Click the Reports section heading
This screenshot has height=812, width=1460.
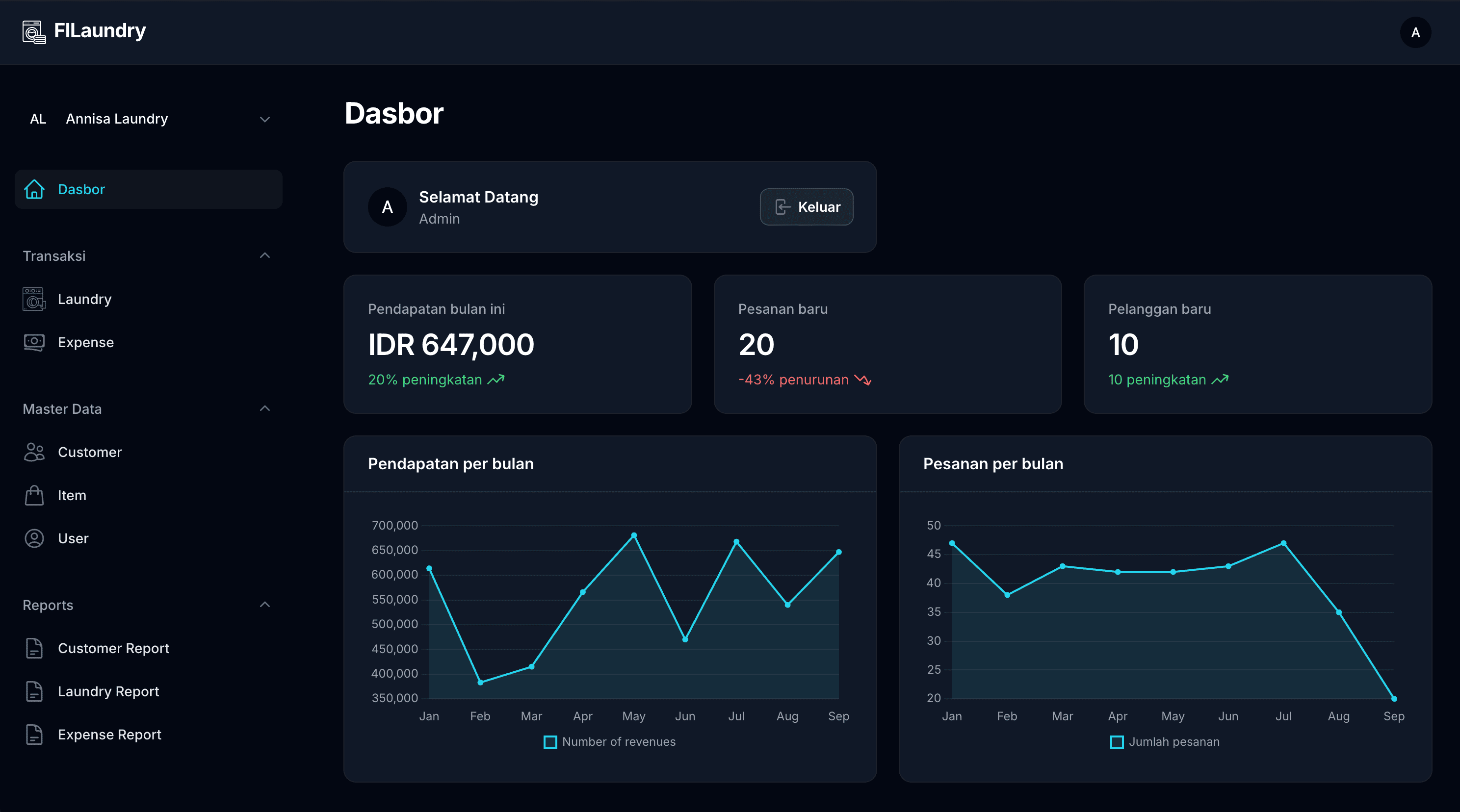click(x=48, y=605)
